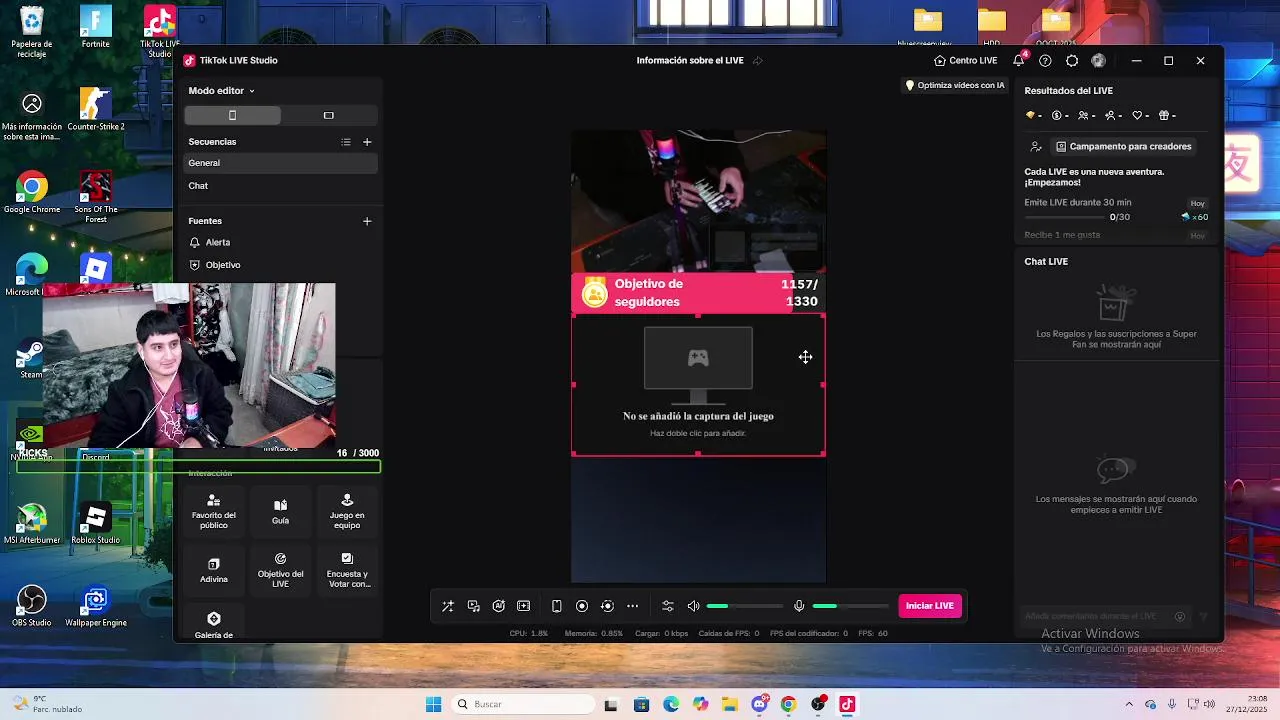This screenshot has height=720, width=1280.
Task: Click the replay capture icon in bottom toolbar
Action: (607, 606)
